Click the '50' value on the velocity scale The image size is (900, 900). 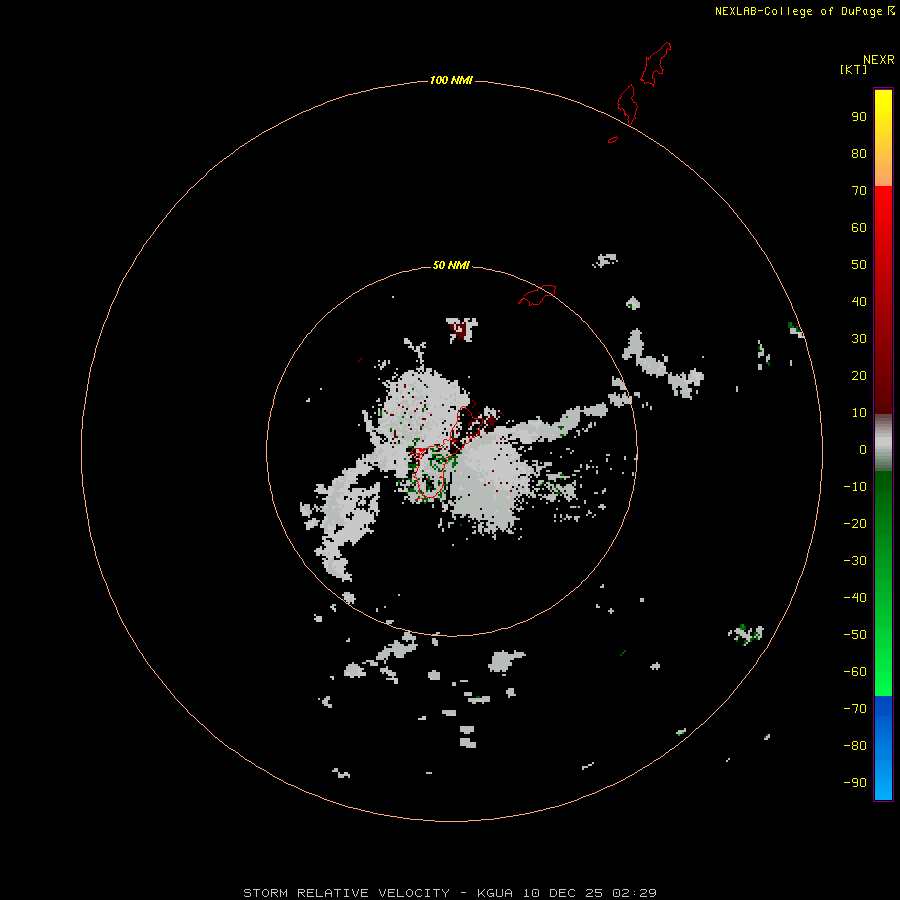click(x=859, y=265)
